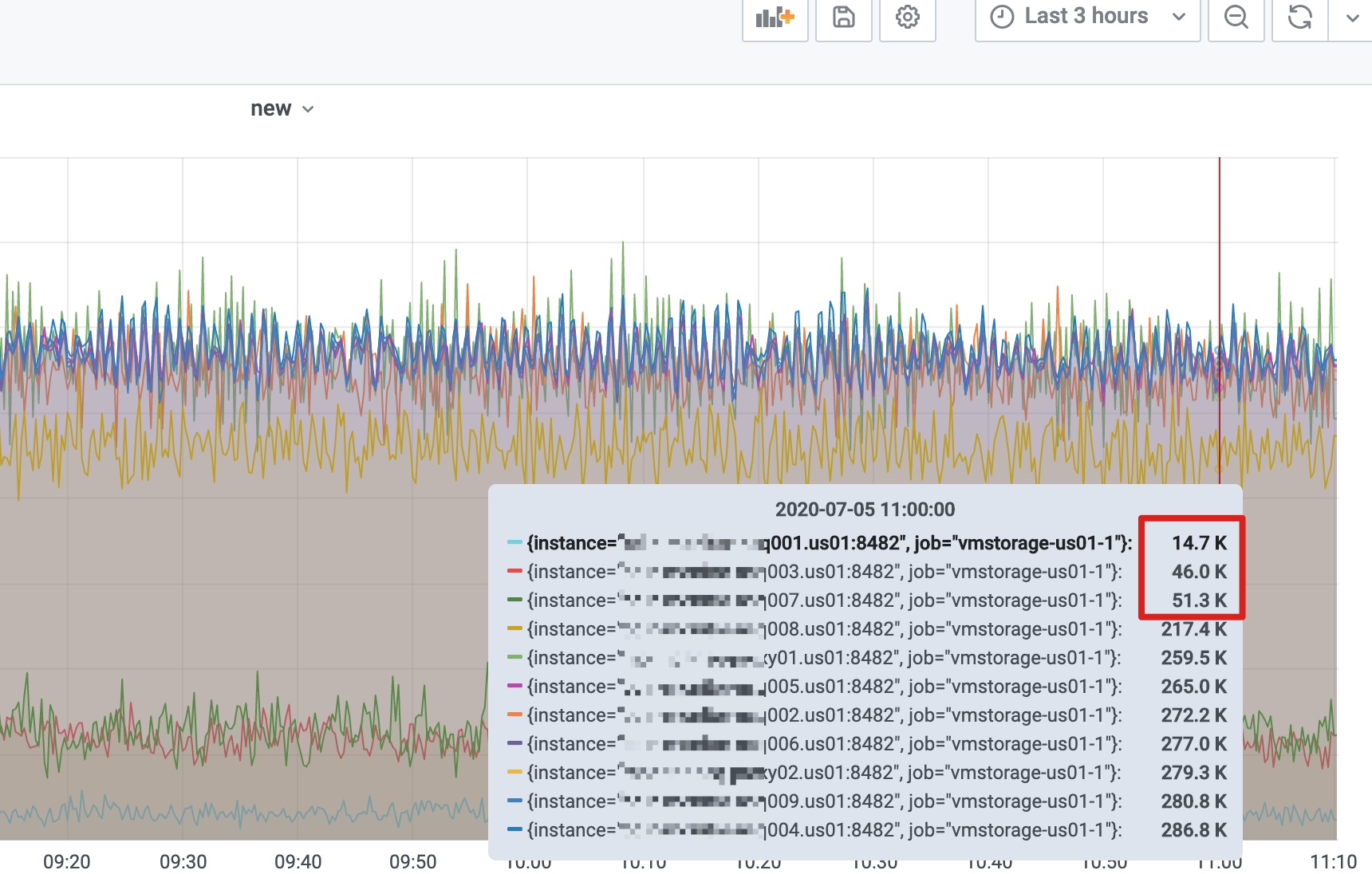Screen dimensions: 1372x874
Task: Click the 280.8 K value
Action: click(1194, 801)
